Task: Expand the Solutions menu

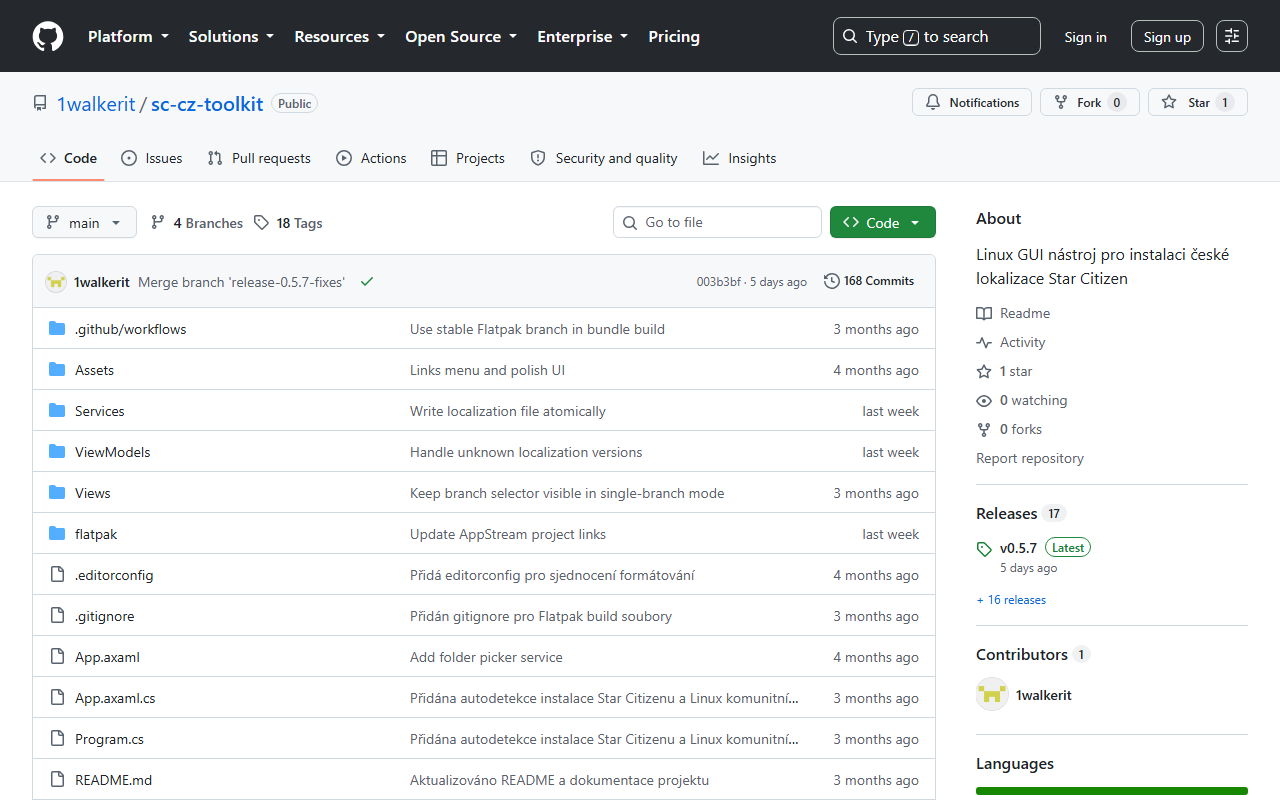Action: coord(231,37)
